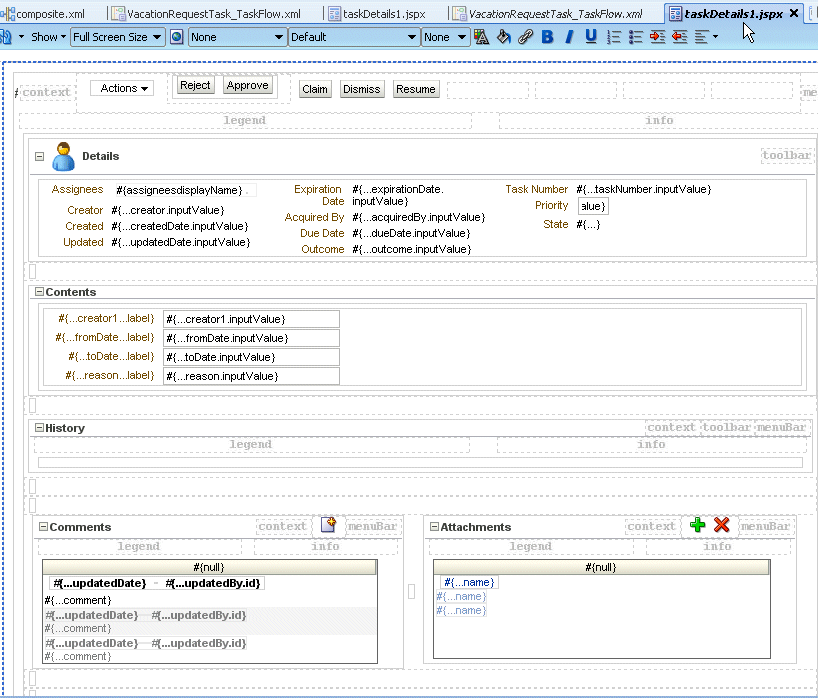Click the Approve button
This screenshot has height=698, width=818.
click(x=248, y=86)
